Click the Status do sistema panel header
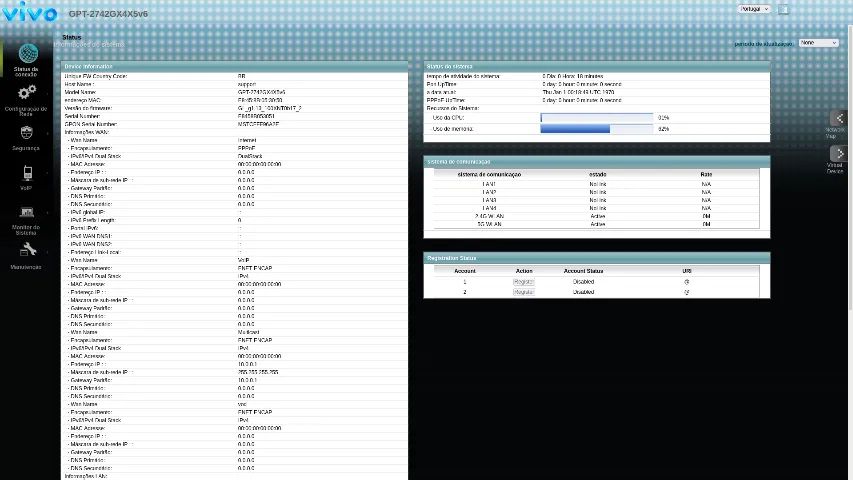853x480 pixels. click(x=597, y=66)
